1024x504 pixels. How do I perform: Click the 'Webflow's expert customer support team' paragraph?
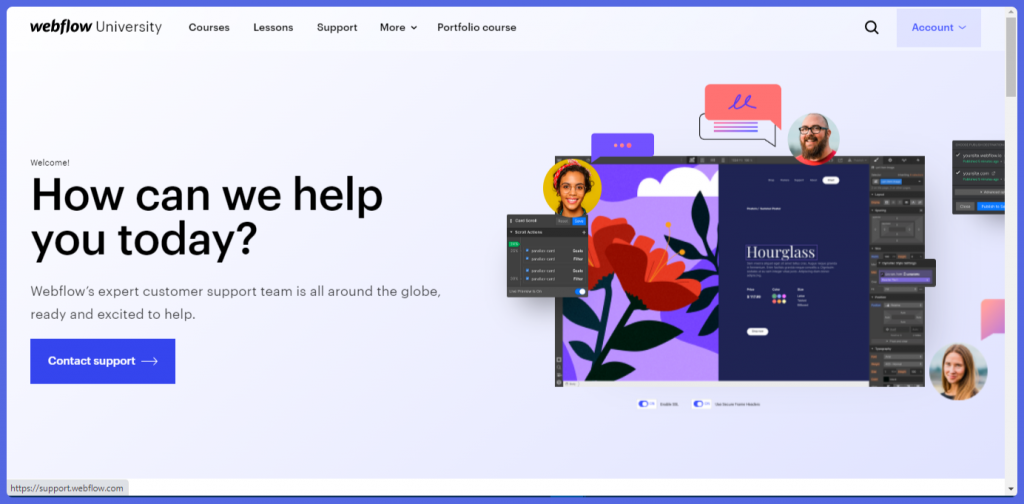[236, 302]
